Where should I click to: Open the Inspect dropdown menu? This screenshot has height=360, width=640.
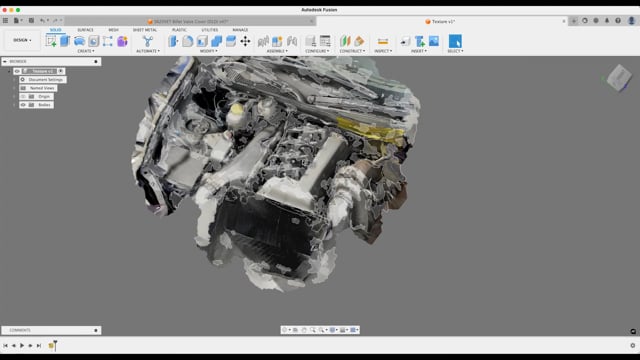(383, 51)
